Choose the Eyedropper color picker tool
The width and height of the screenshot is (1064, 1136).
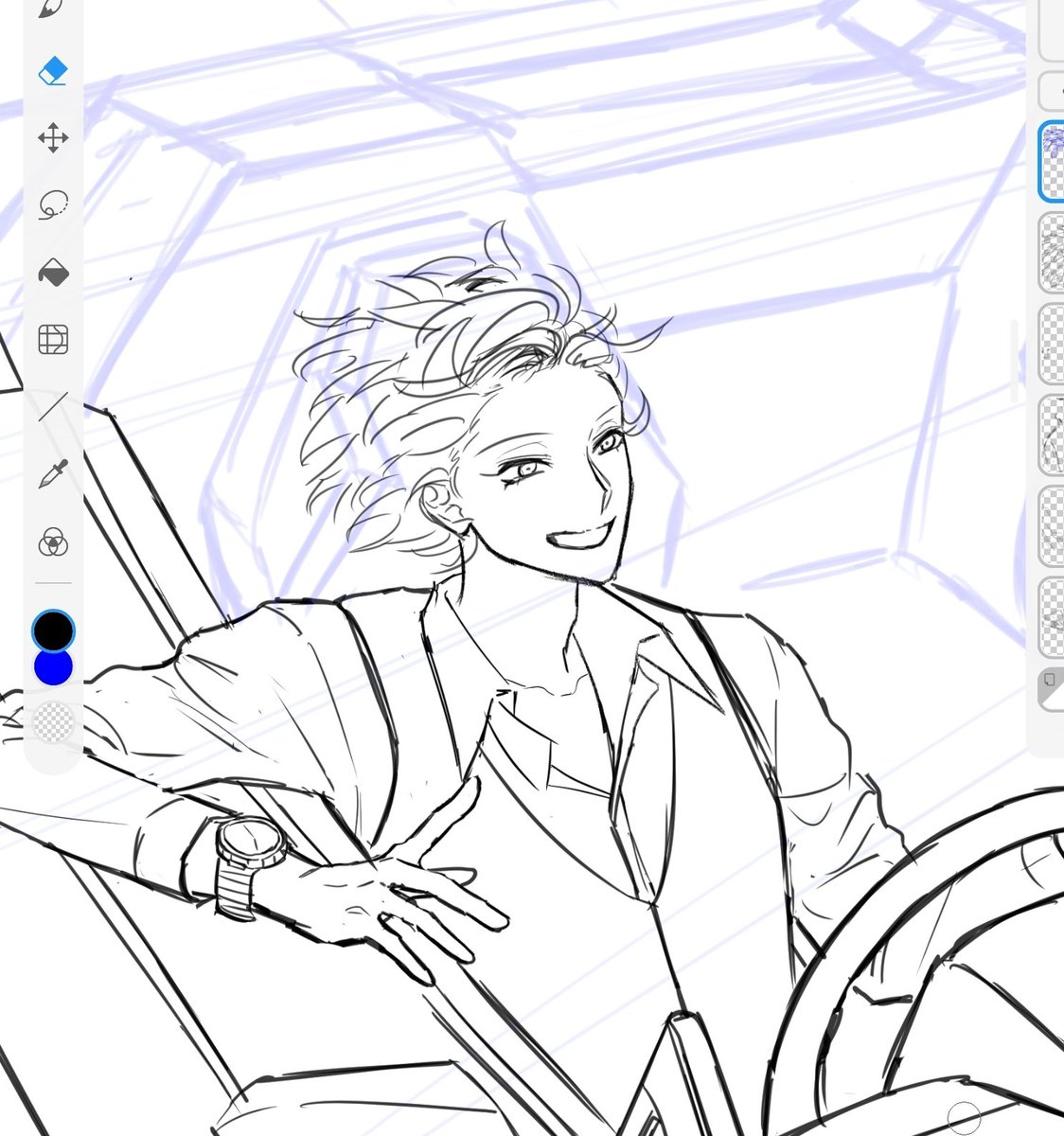click(x=53, y=474)
